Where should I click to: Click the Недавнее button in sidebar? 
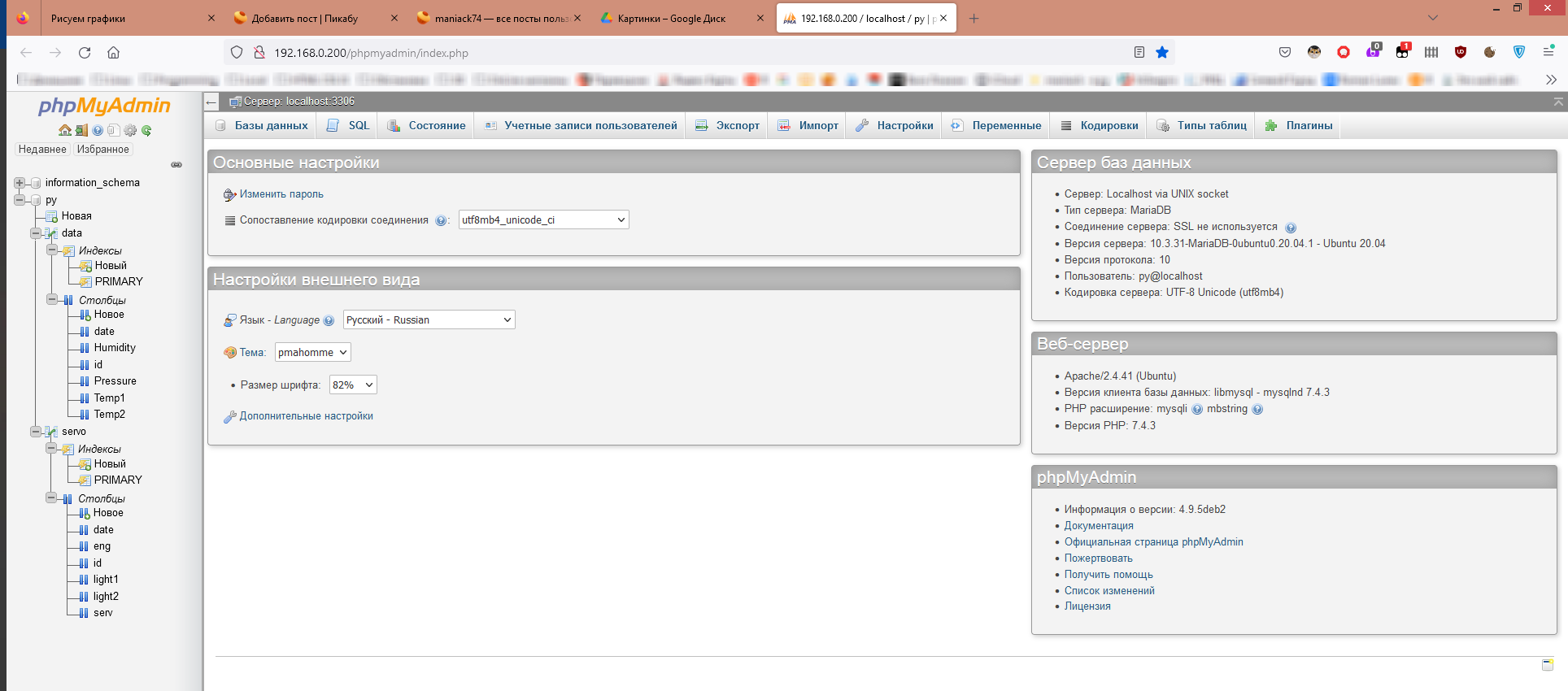(42, 150)
